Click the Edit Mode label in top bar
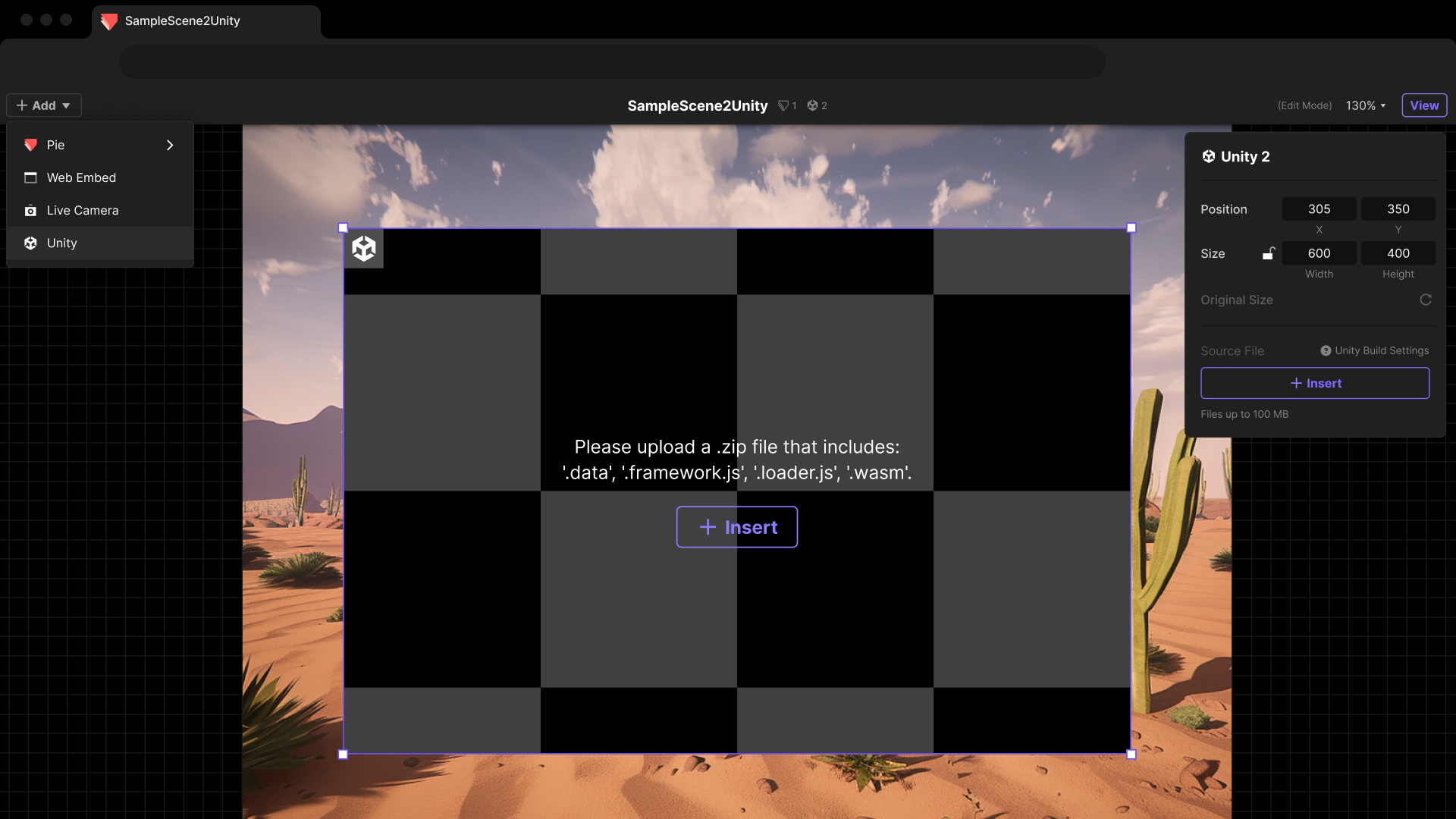The width and height of the screenshot is (1456, 819). coord(1304,105)
